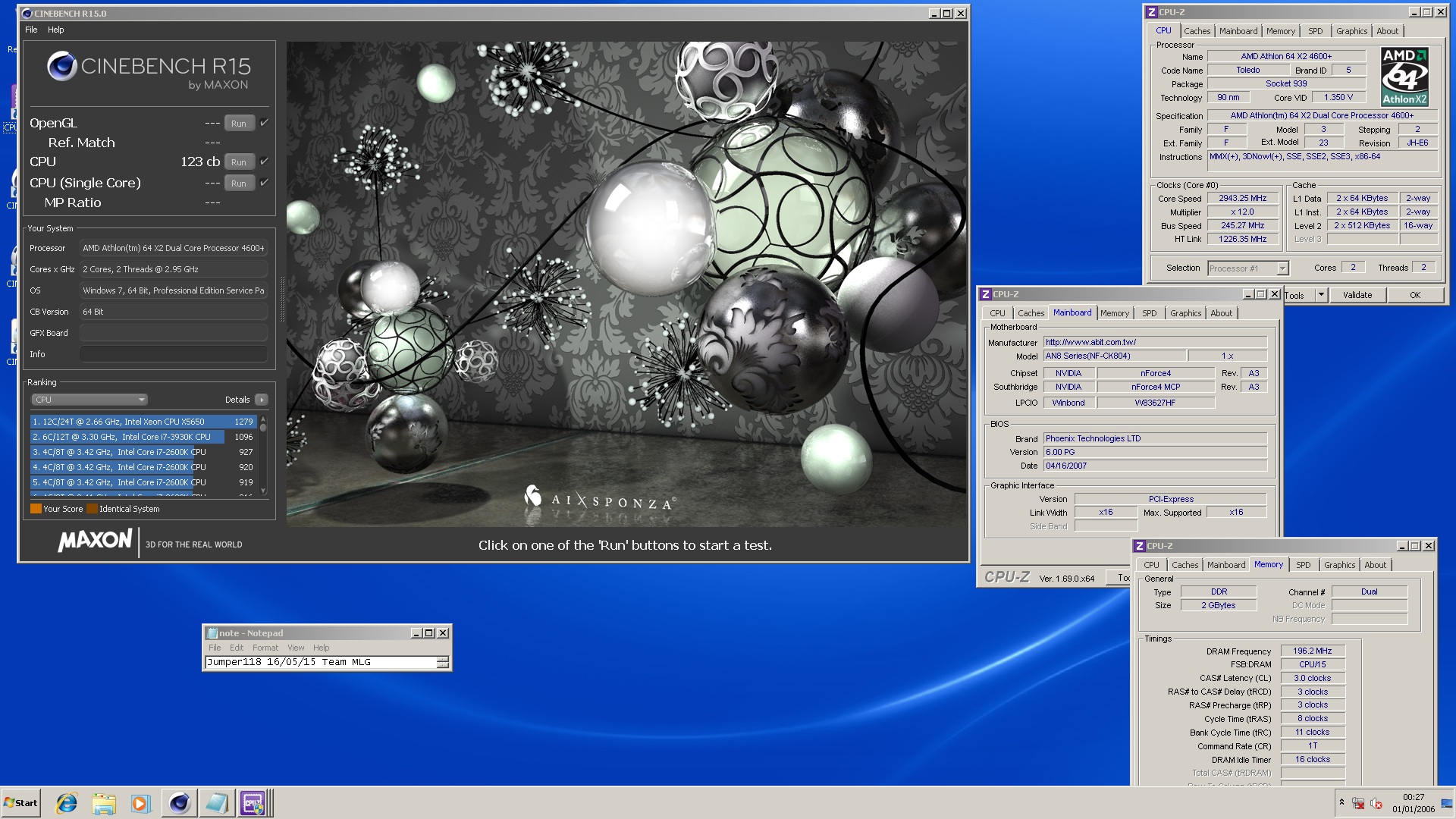This screenshot has height=819, width=1456.
Task: Click the Details arrow button in Ranking
Action: point(262,400)
